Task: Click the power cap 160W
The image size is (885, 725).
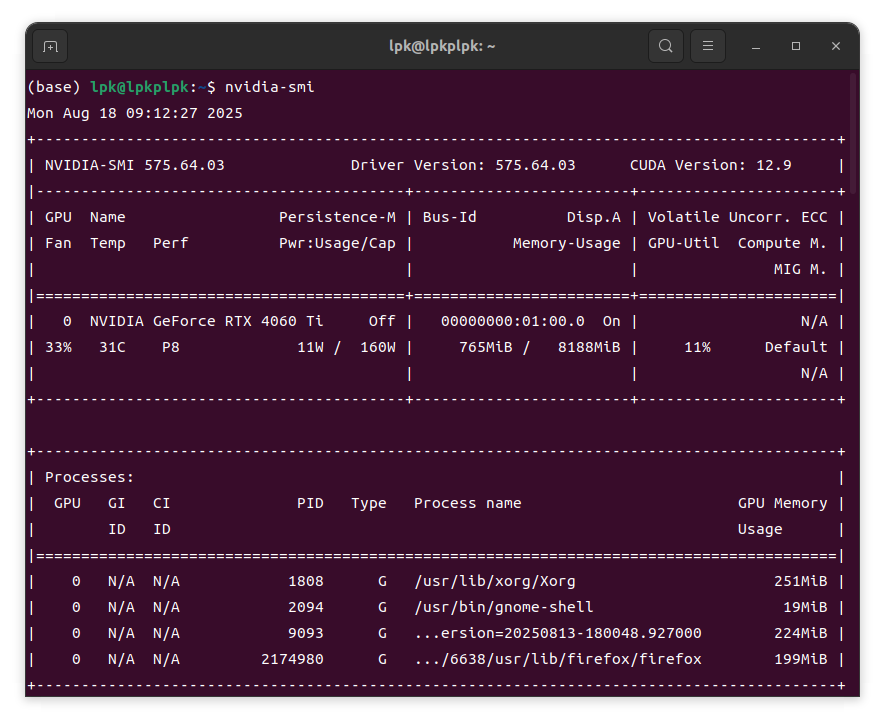Action: [378, 347]
